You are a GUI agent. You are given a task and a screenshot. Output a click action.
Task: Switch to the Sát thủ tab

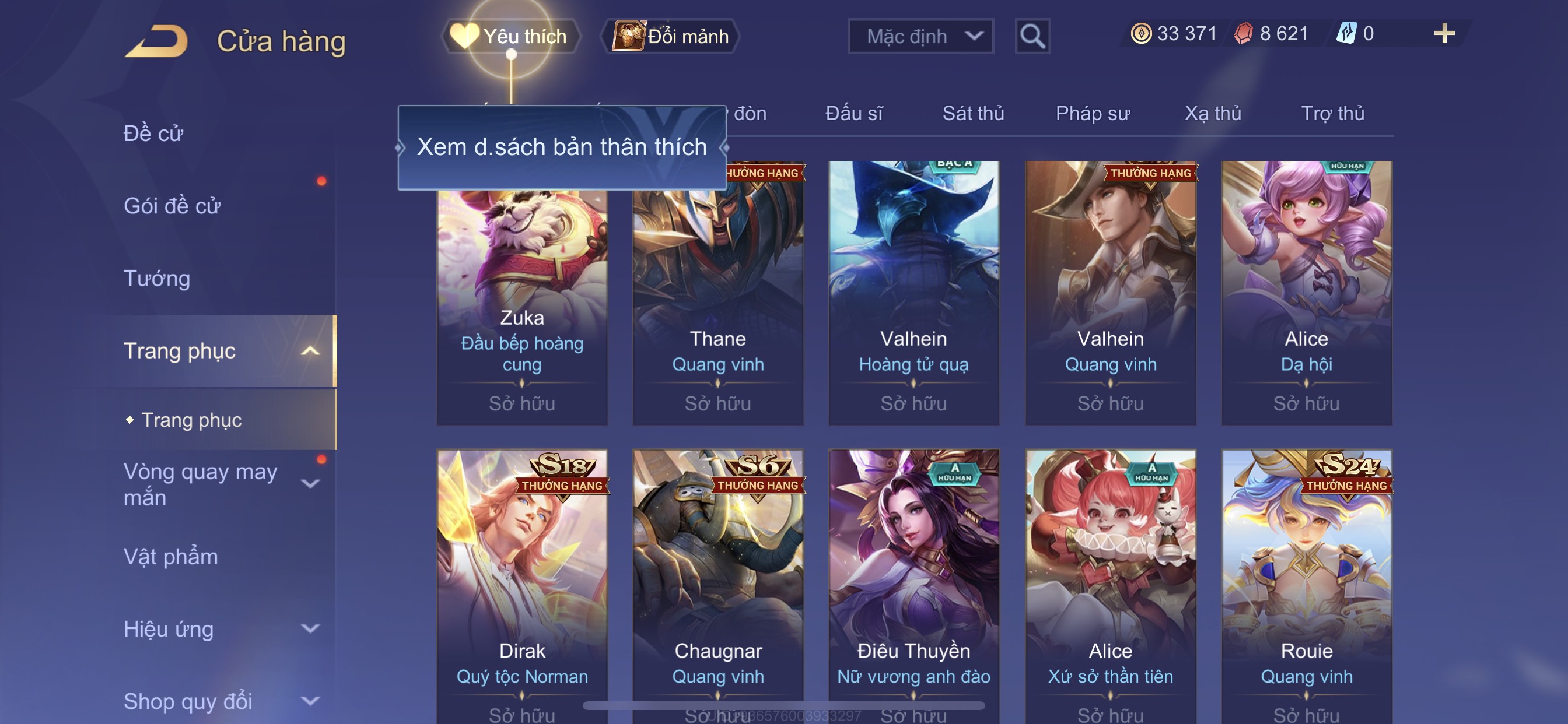tap(972, 113)
